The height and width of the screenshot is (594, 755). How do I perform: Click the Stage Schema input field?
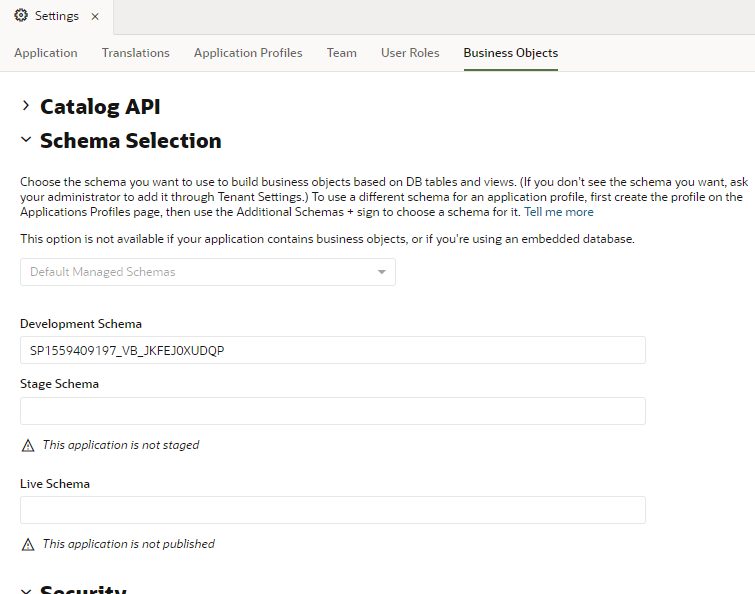tap(333, 411)
